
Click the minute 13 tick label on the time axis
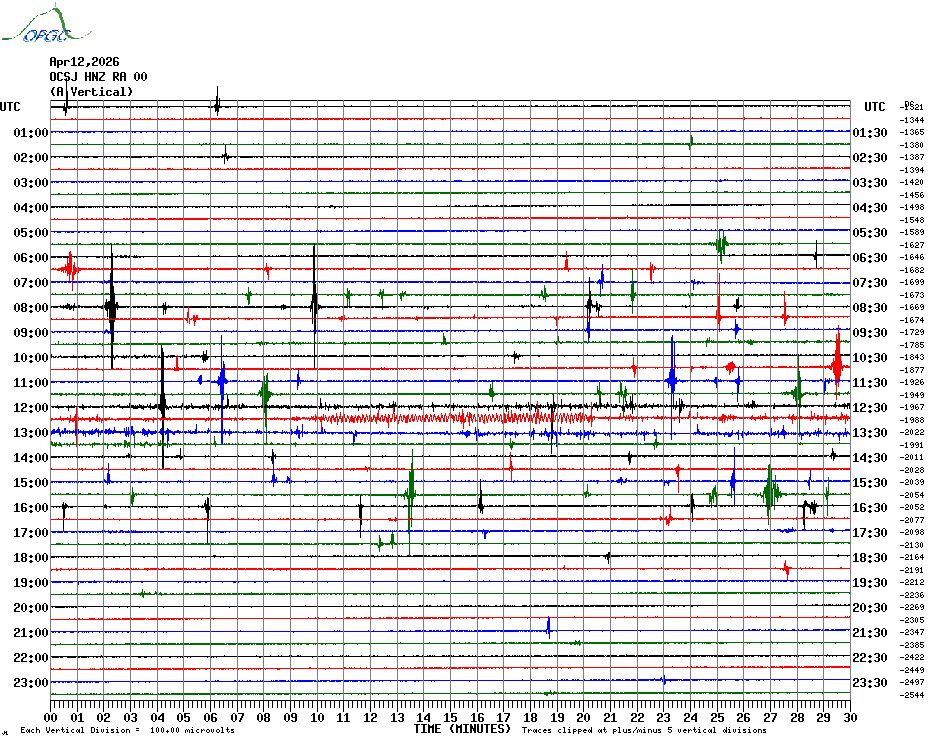coord(397,717)
